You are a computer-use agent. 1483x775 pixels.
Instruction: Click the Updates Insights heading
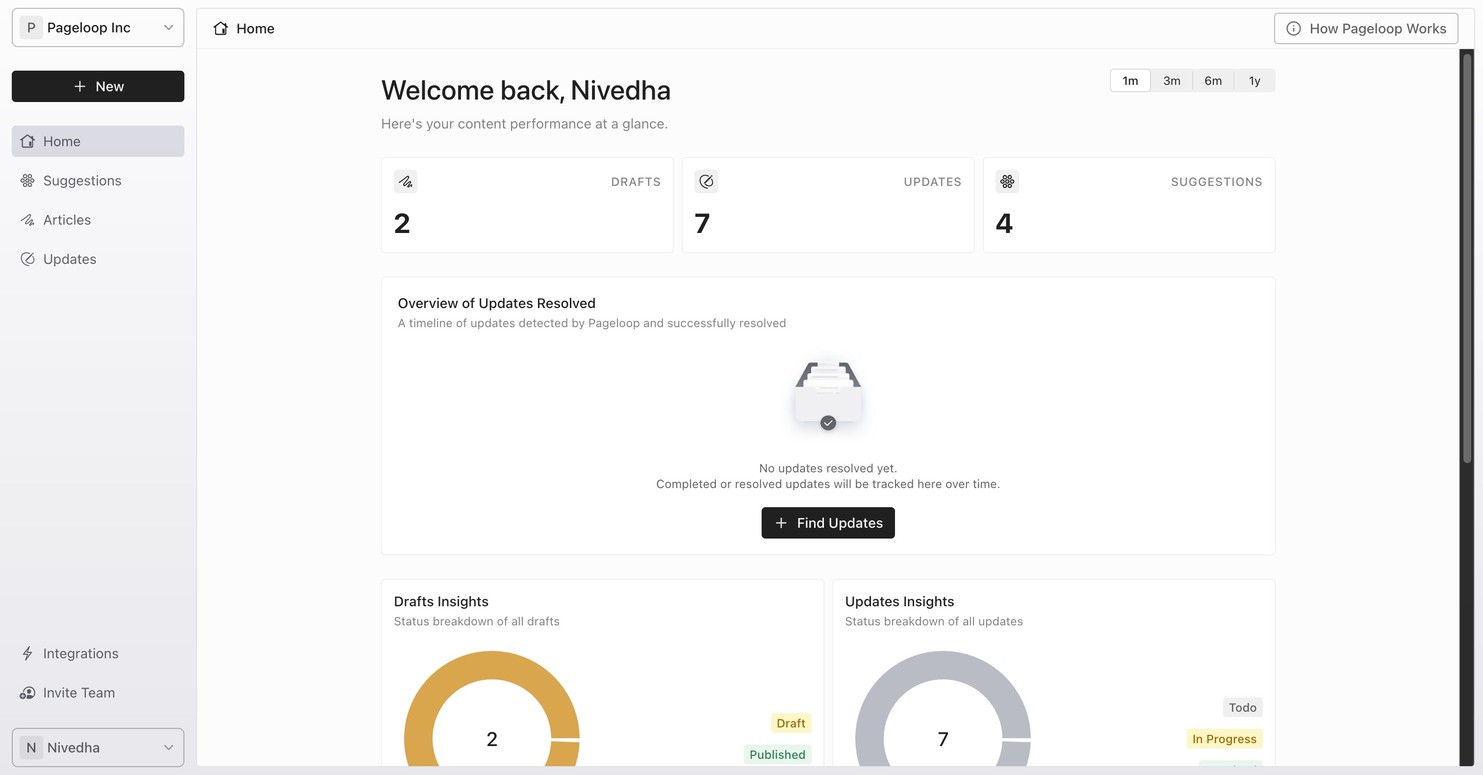(x=899, y=601)
